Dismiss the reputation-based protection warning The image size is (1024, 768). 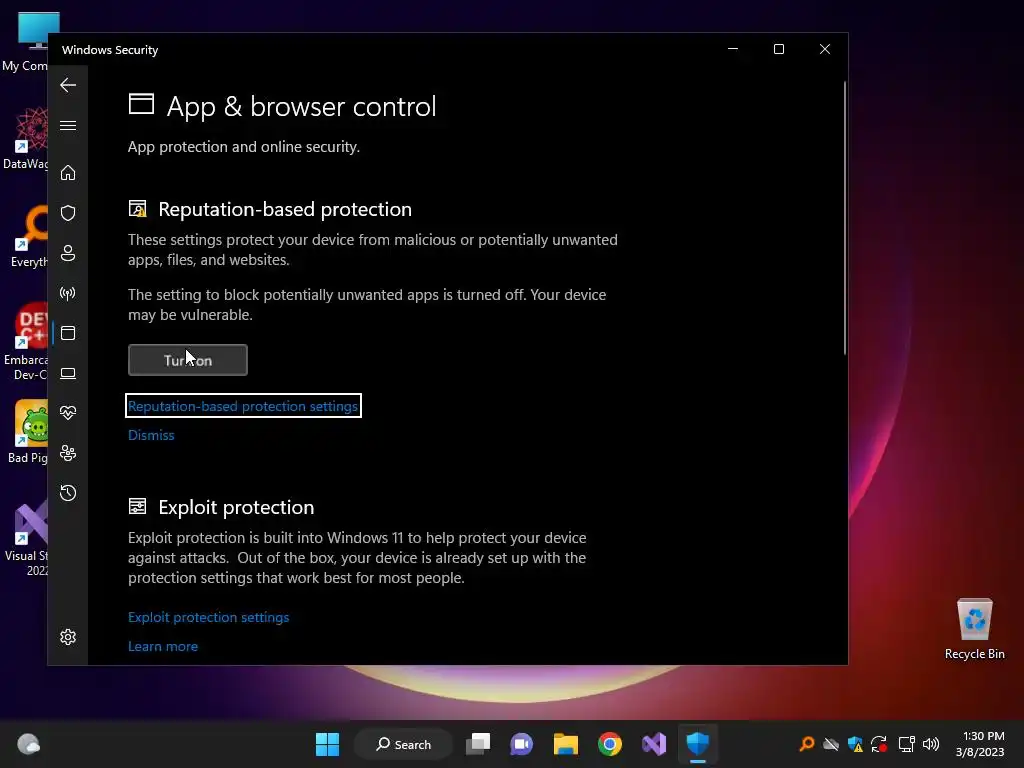point(151,435)
